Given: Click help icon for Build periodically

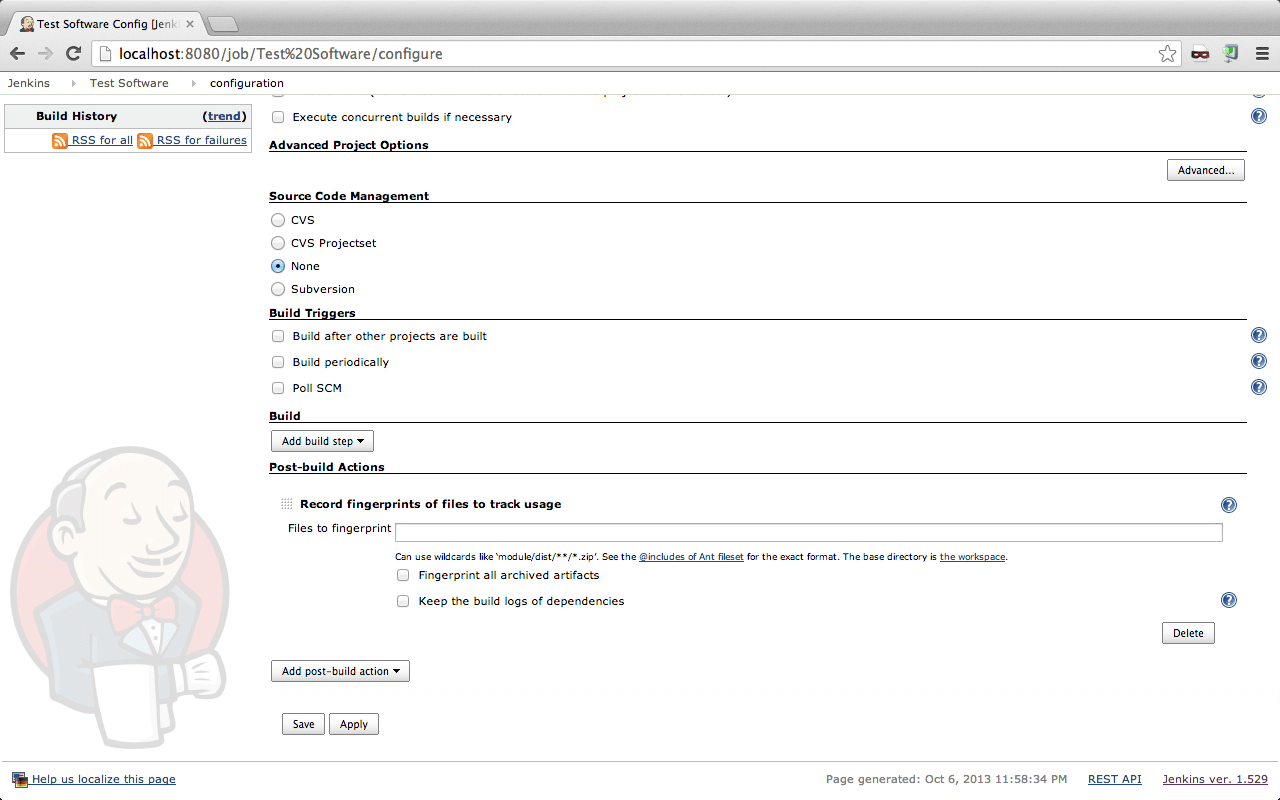Looking at the screenshot, I should pos(1259,362).
